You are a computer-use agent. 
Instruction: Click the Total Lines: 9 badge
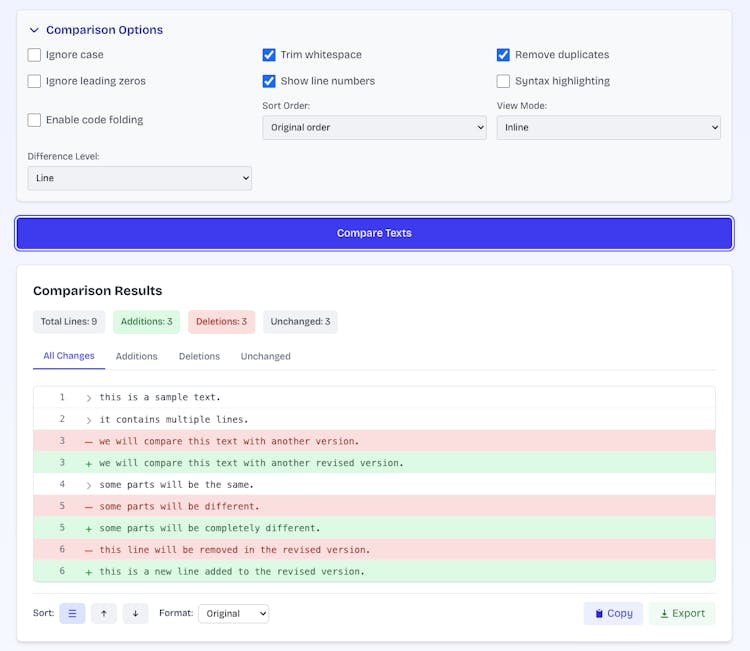coord(69,322)
